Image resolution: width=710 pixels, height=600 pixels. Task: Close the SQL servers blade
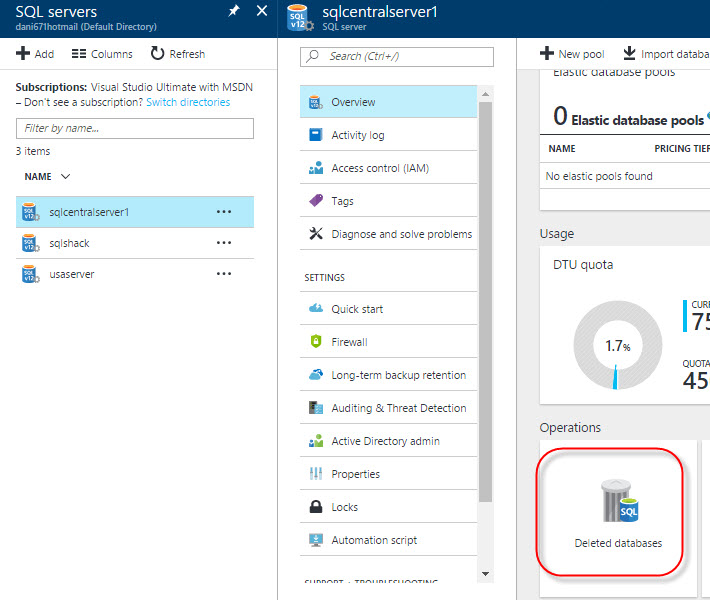tap(262, 11)
